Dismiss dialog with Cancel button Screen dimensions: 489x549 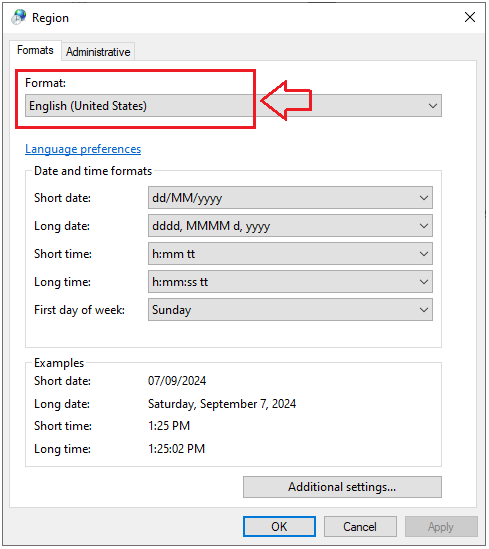(x=360, y=527)
